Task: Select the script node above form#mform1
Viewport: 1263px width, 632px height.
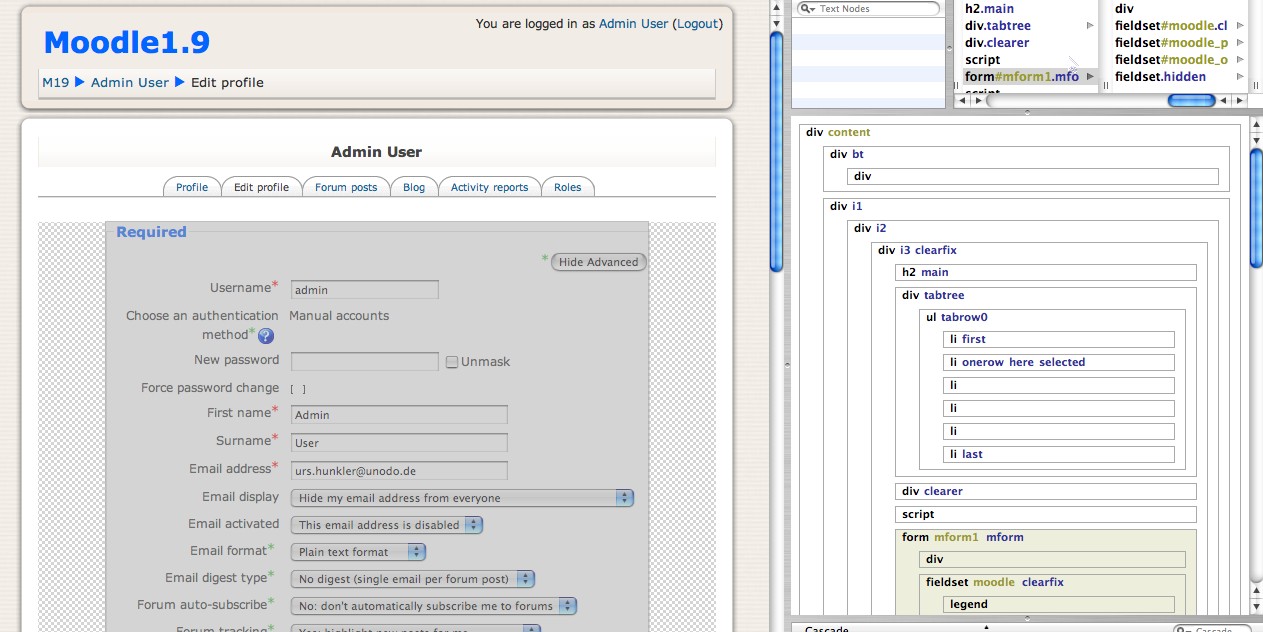Action: (x=1029, y=60)
